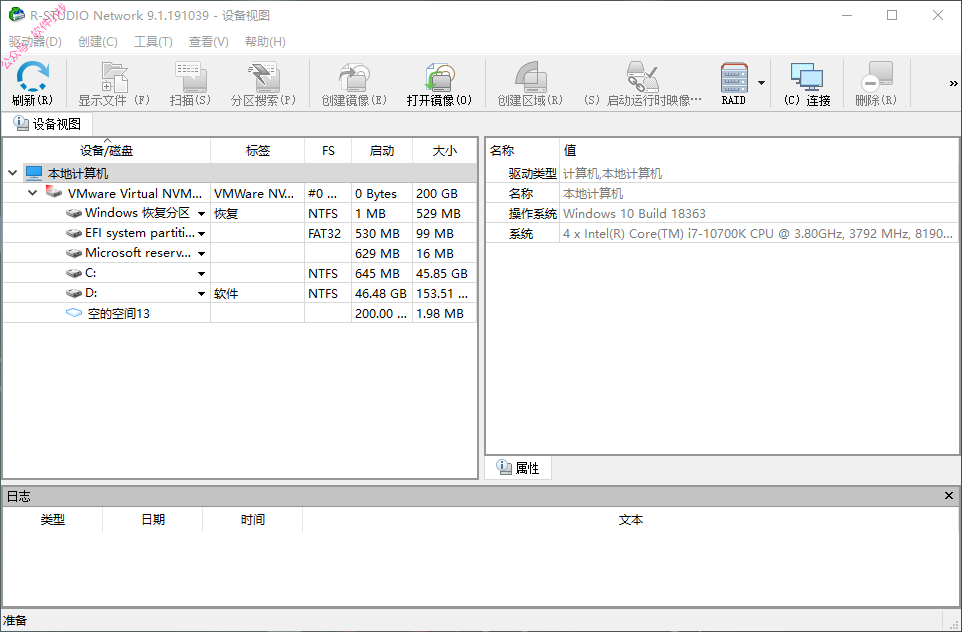Collapse the 本地计算机 tree node
Viewport: 962px width, 632px height.
point(12,173)
